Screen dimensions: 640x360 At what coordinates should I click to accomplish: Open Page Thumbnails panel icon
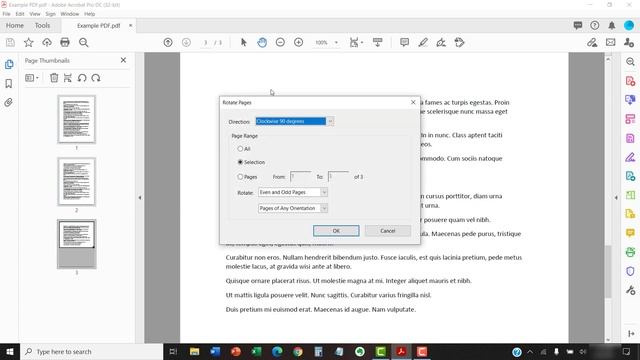pos(9,64)
